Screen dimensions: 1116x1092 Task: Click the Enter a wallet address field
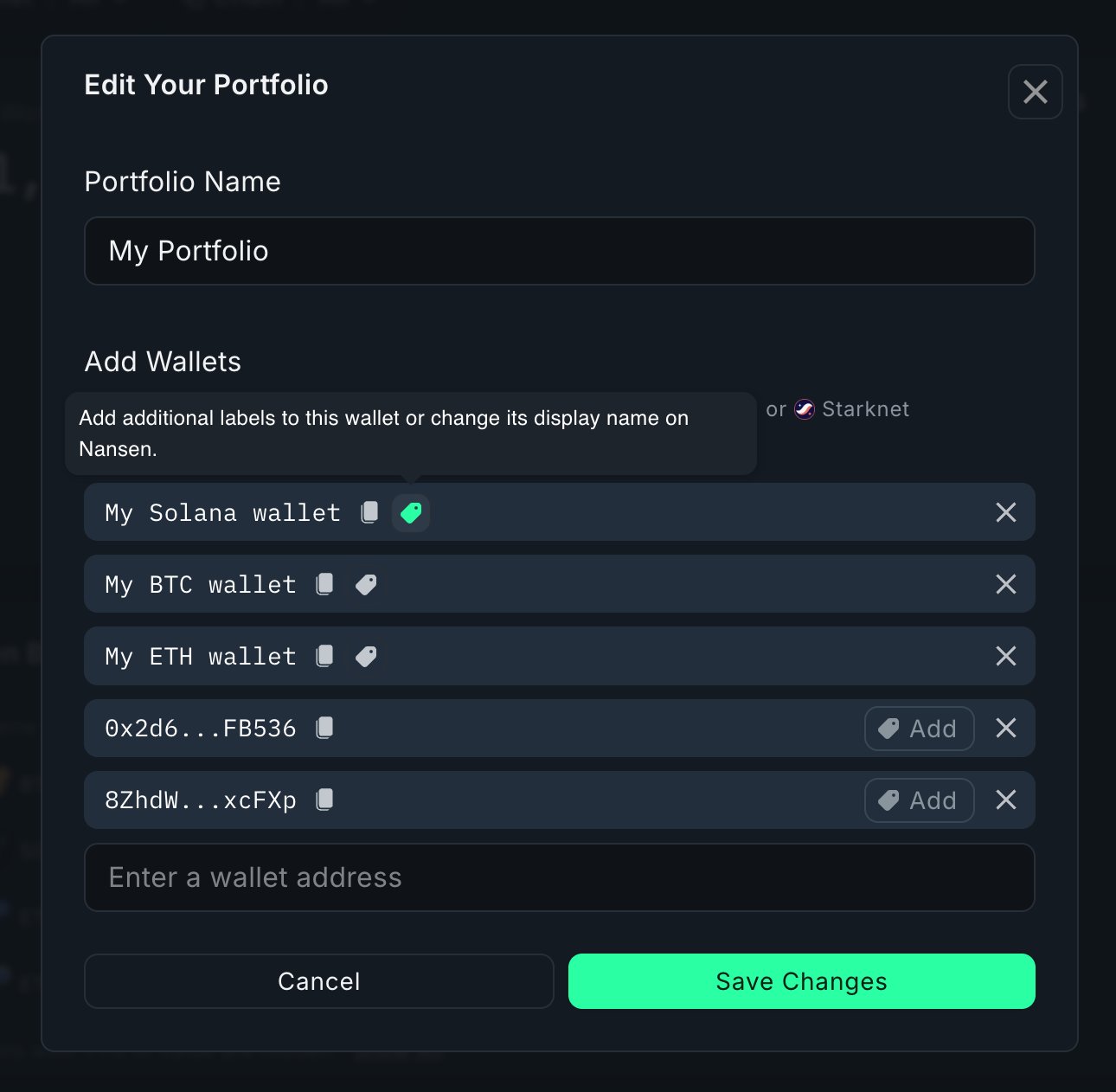[x=559, y=877]
